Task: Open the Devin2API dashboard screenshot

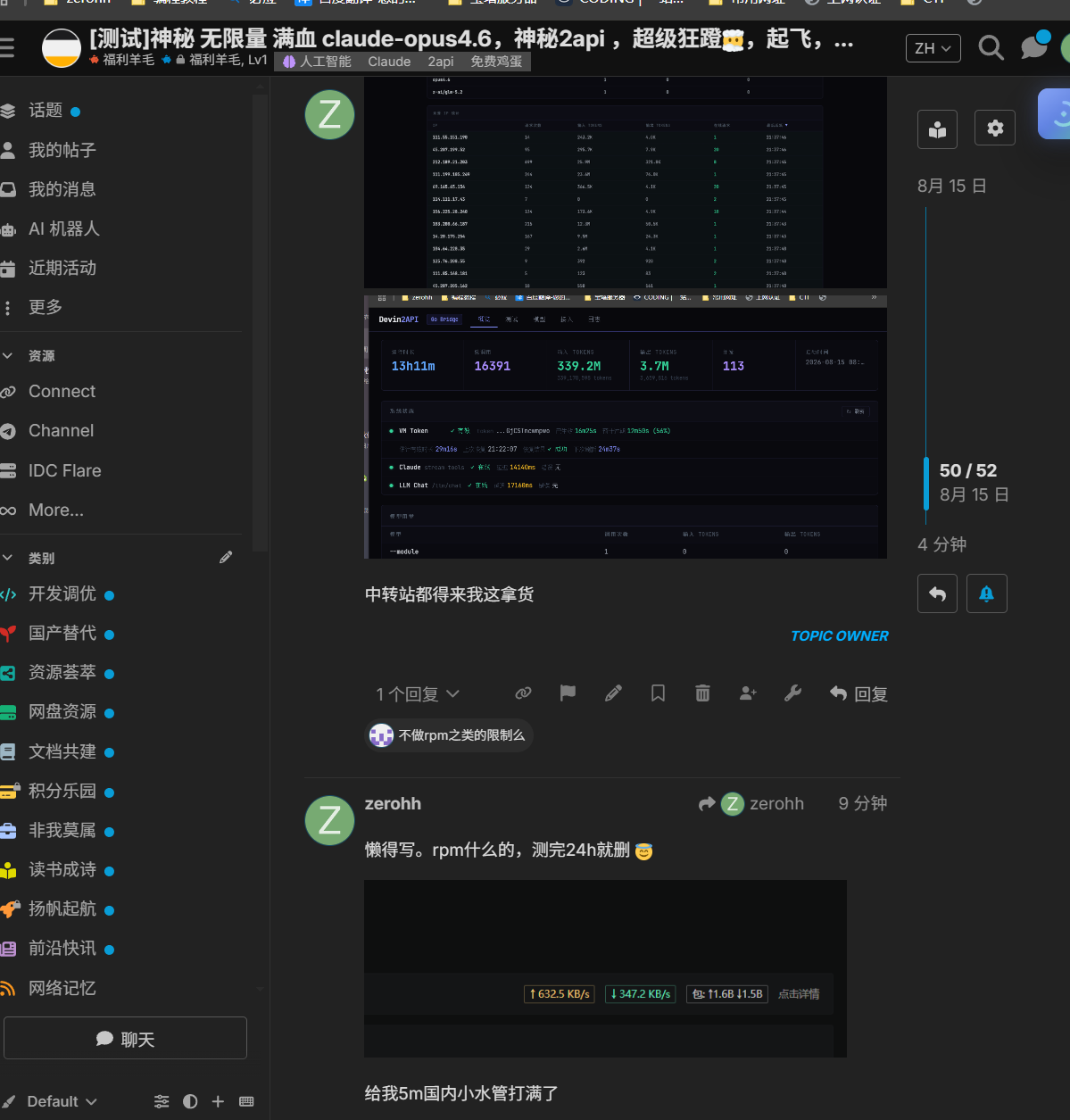Action: tap(626, 427)
